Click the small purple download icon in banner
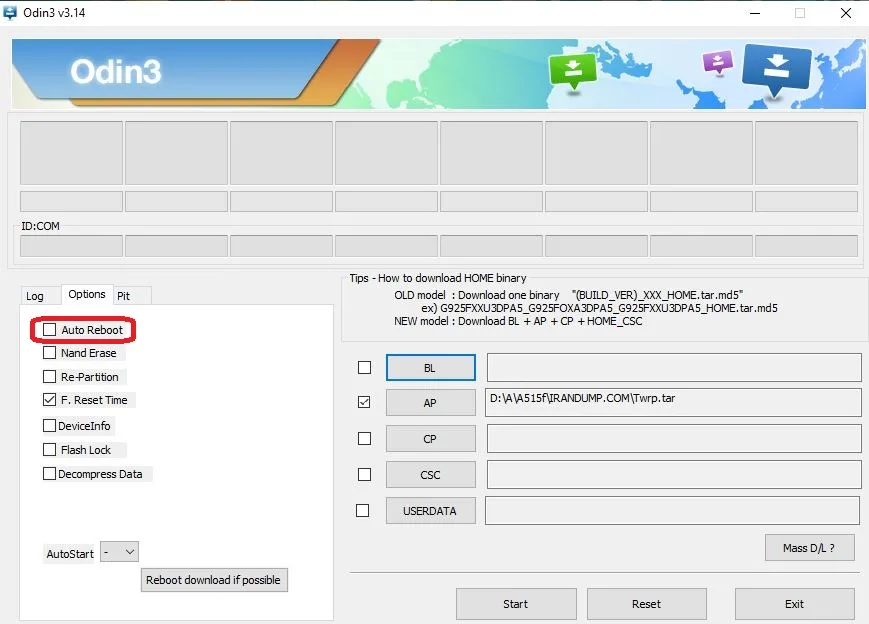 tap(717, 63)
